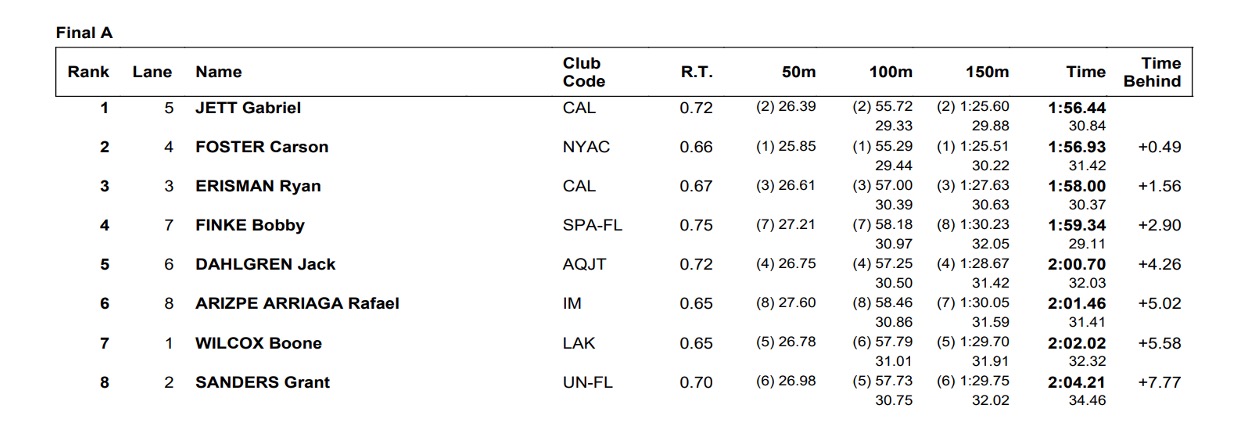Select the name SANDERS Grant
The width and height of the screenshot is (1254, 434).
(x=262, y=382)
